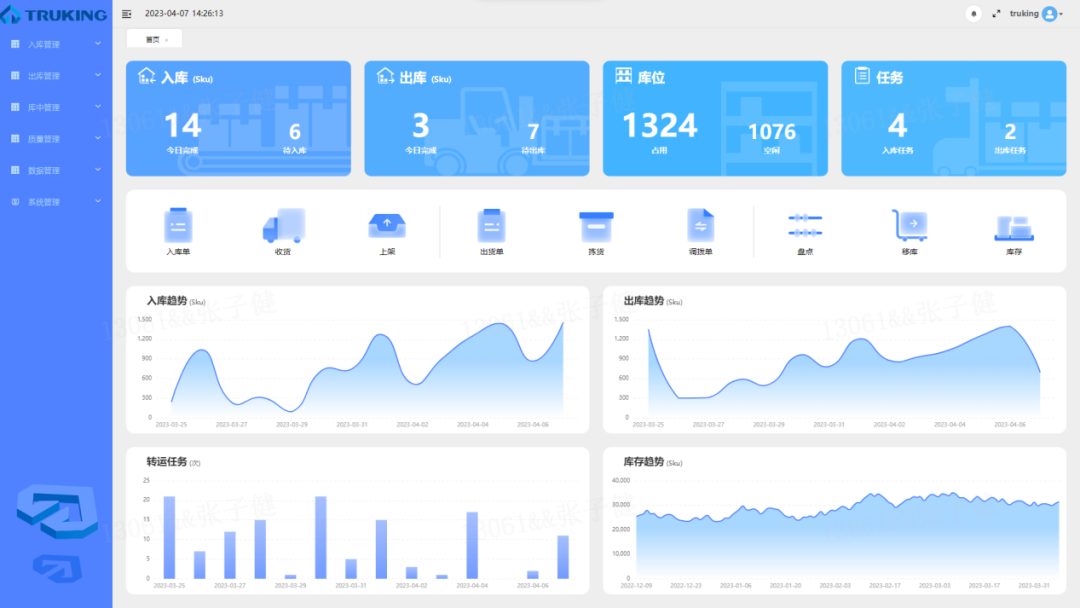Expand the 出库管理 sidebar menu
The width and height of the screenshot is (1080, 608).
56,76
